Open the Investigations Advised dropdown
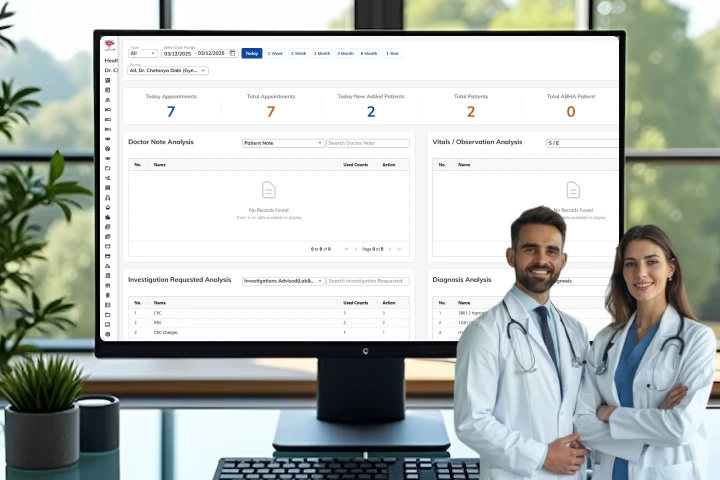This screenshot has height=480, width=720. tap(283, 281)
